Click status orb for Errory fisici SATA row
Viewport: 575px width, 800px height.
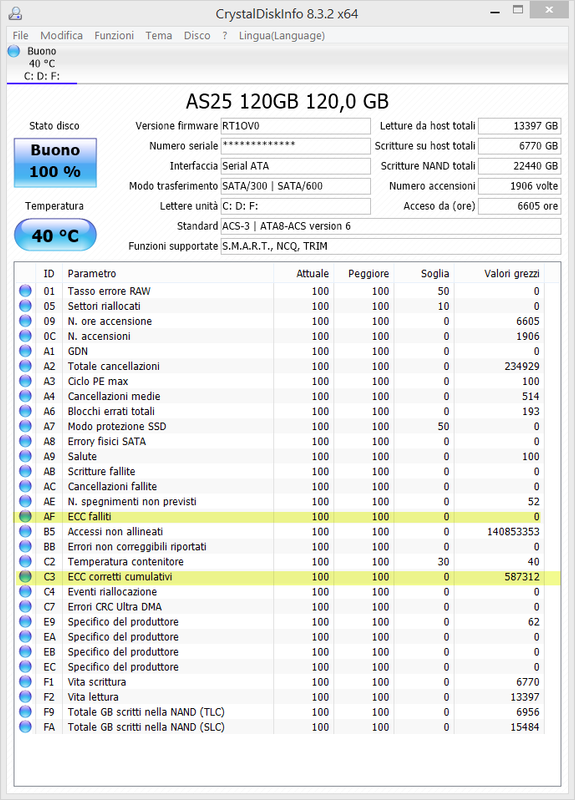25,441
